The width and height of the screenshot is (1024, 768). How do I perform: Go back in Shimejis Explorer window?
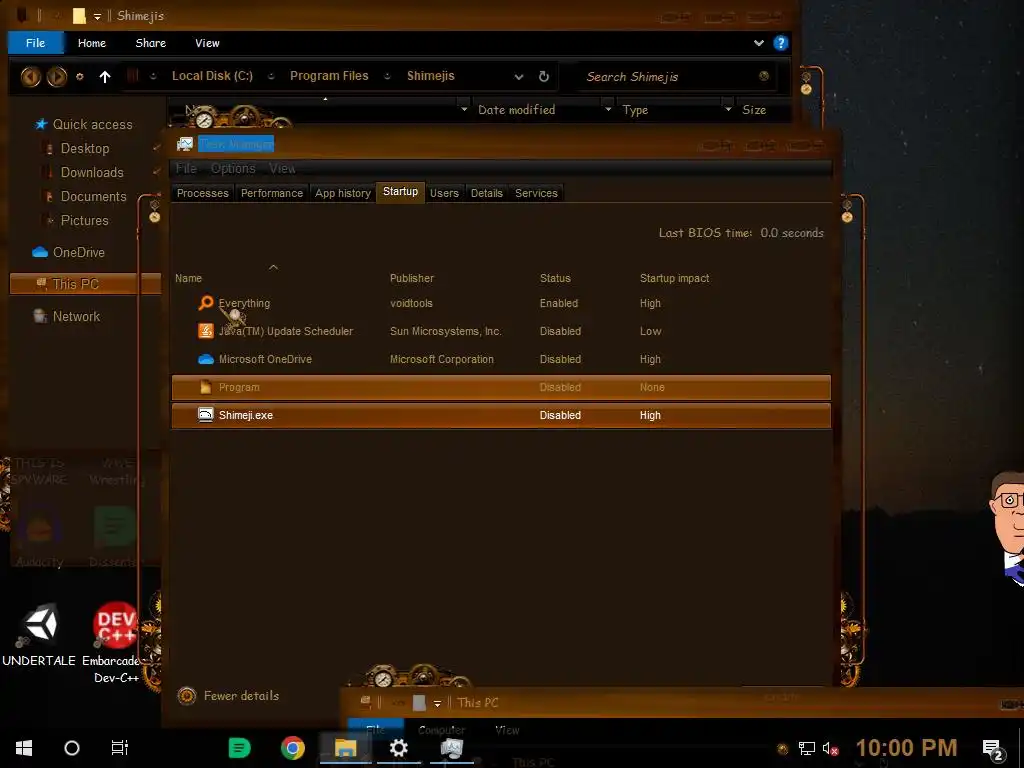(x=30, y=77)
